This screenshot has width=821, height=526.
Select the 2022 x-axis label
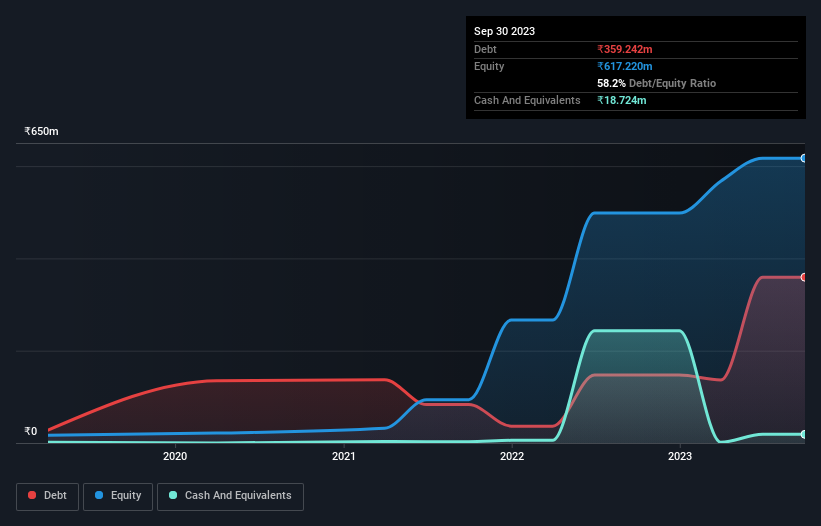(512, 456)
